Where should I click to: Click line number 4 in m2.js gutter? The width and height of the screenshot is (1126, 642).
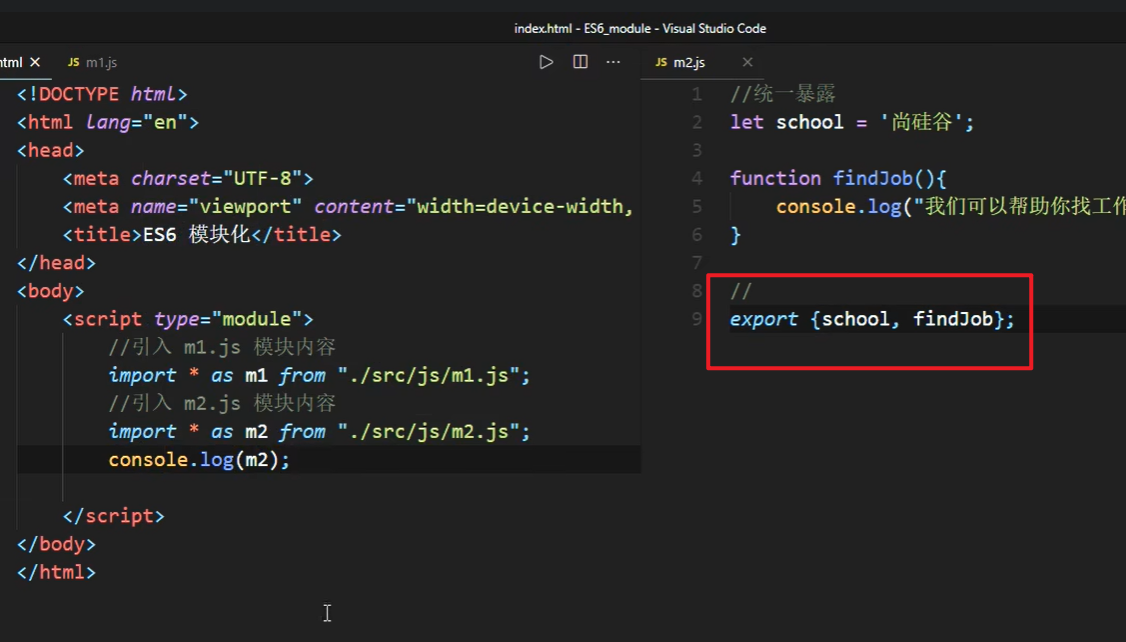point(697,178)
